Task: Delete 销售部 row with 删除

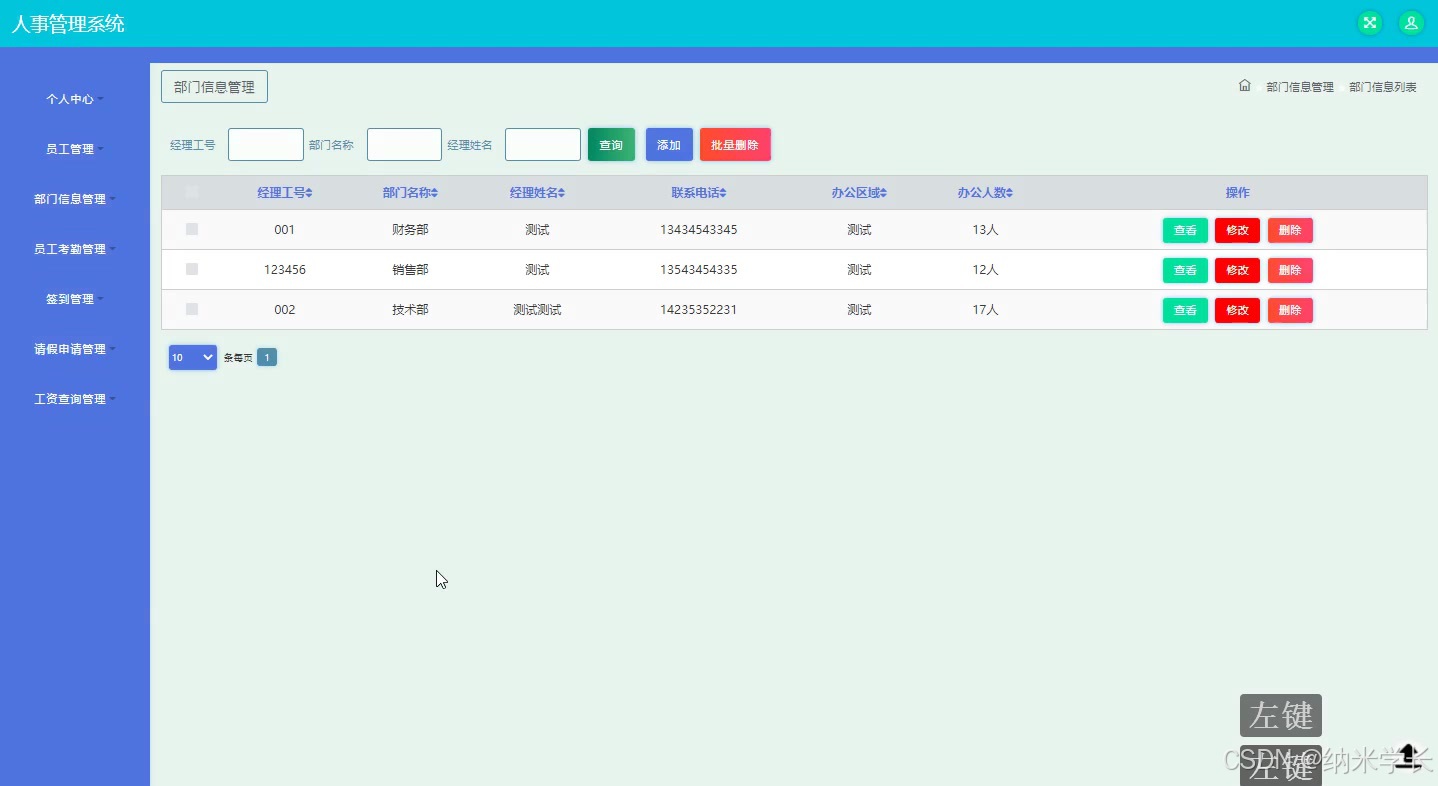Action: click(1290, 270)
